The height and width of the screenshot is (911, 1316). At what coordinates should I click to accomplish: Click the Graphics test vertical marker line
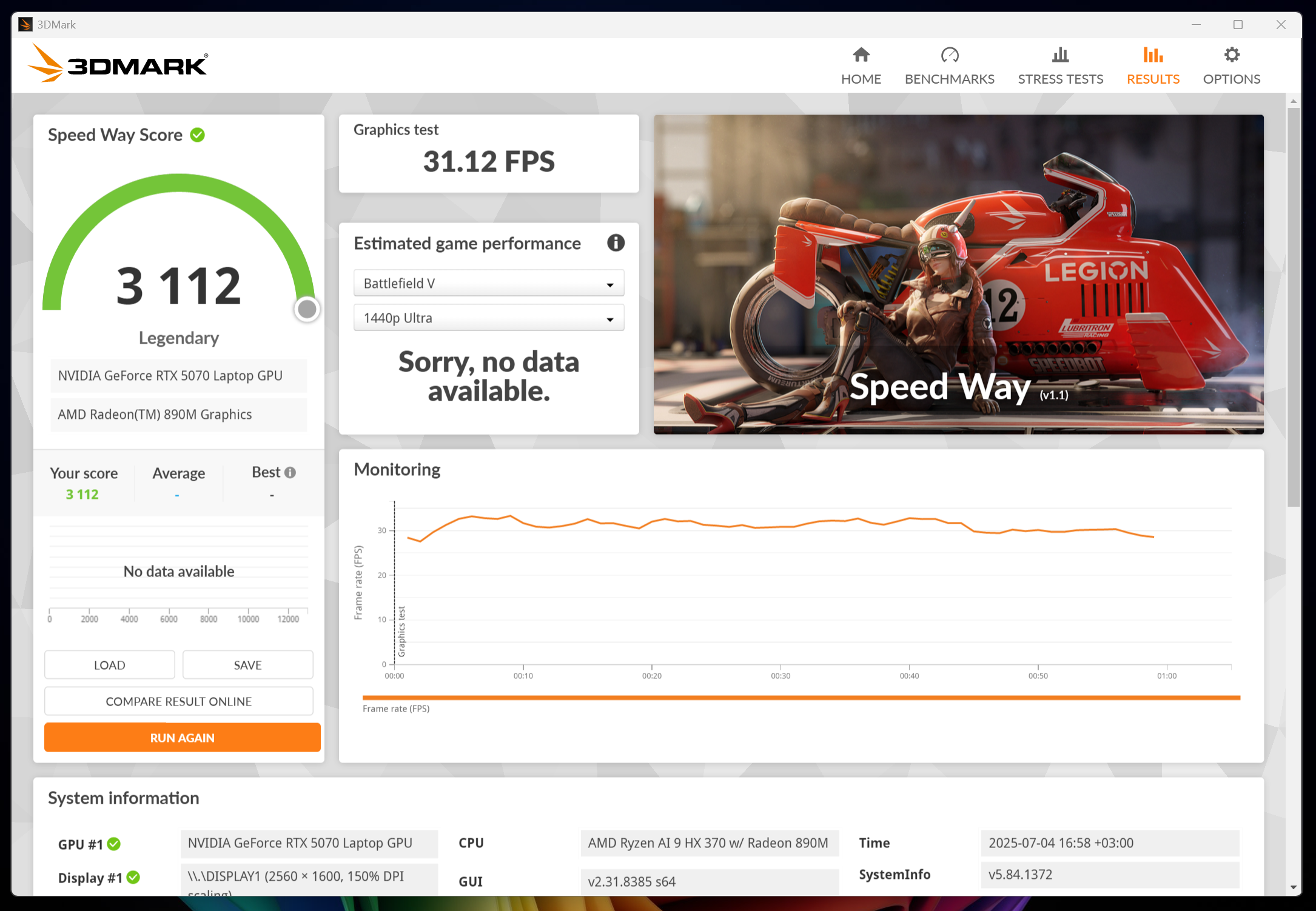pos(394,582)
